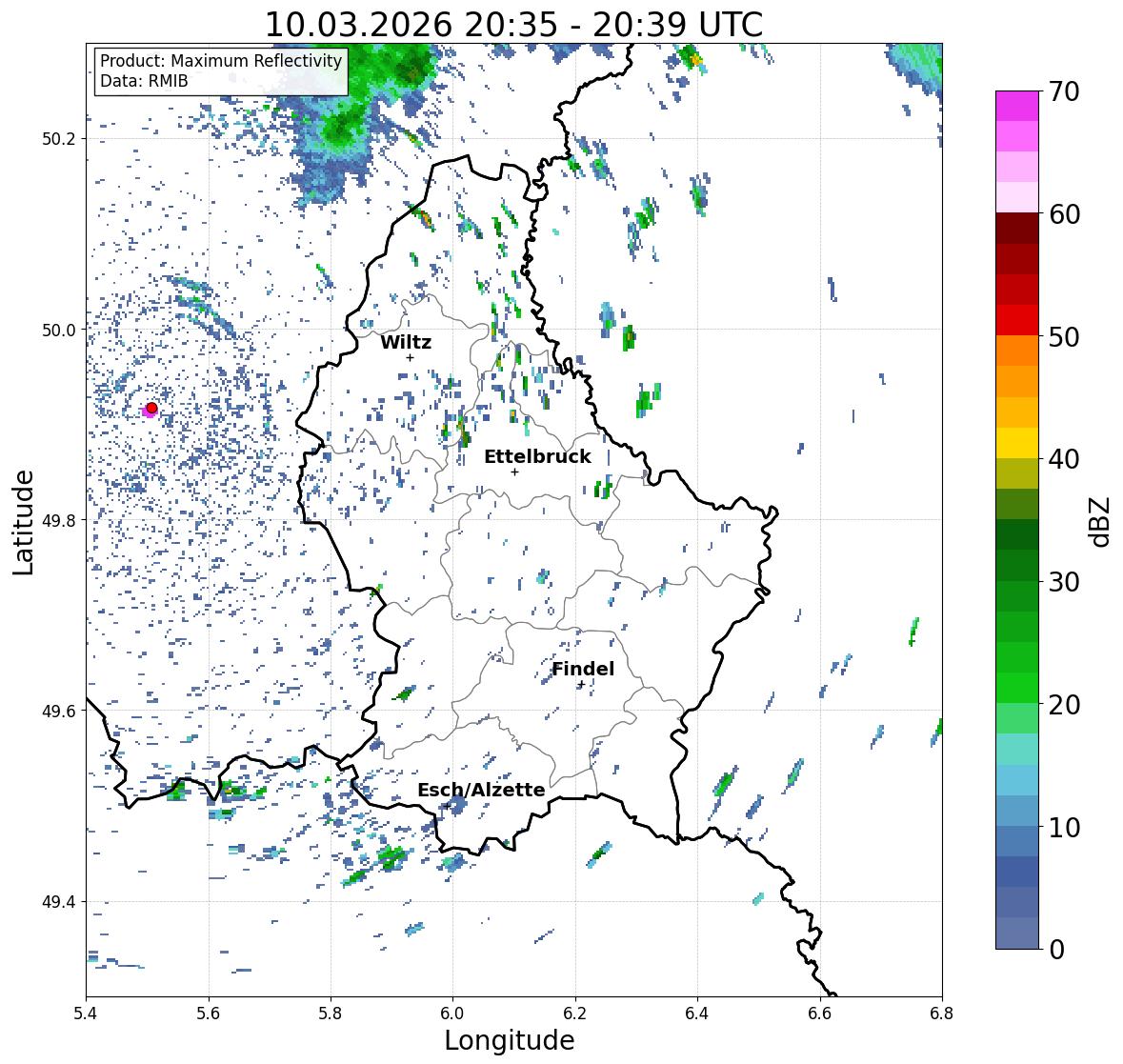Click the magenta top segment of the colorbar

(1017, 106)
